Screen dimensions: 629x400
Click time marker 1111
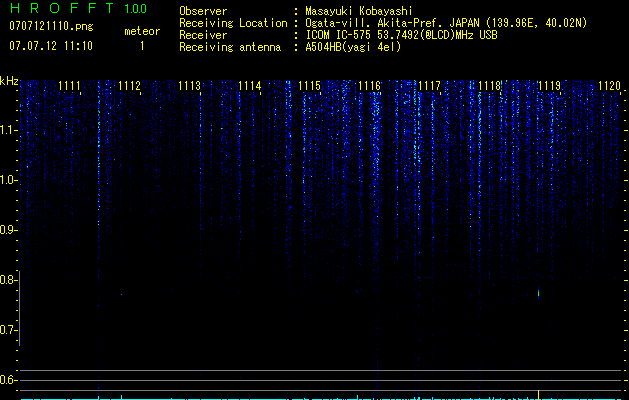click(69, 86)
